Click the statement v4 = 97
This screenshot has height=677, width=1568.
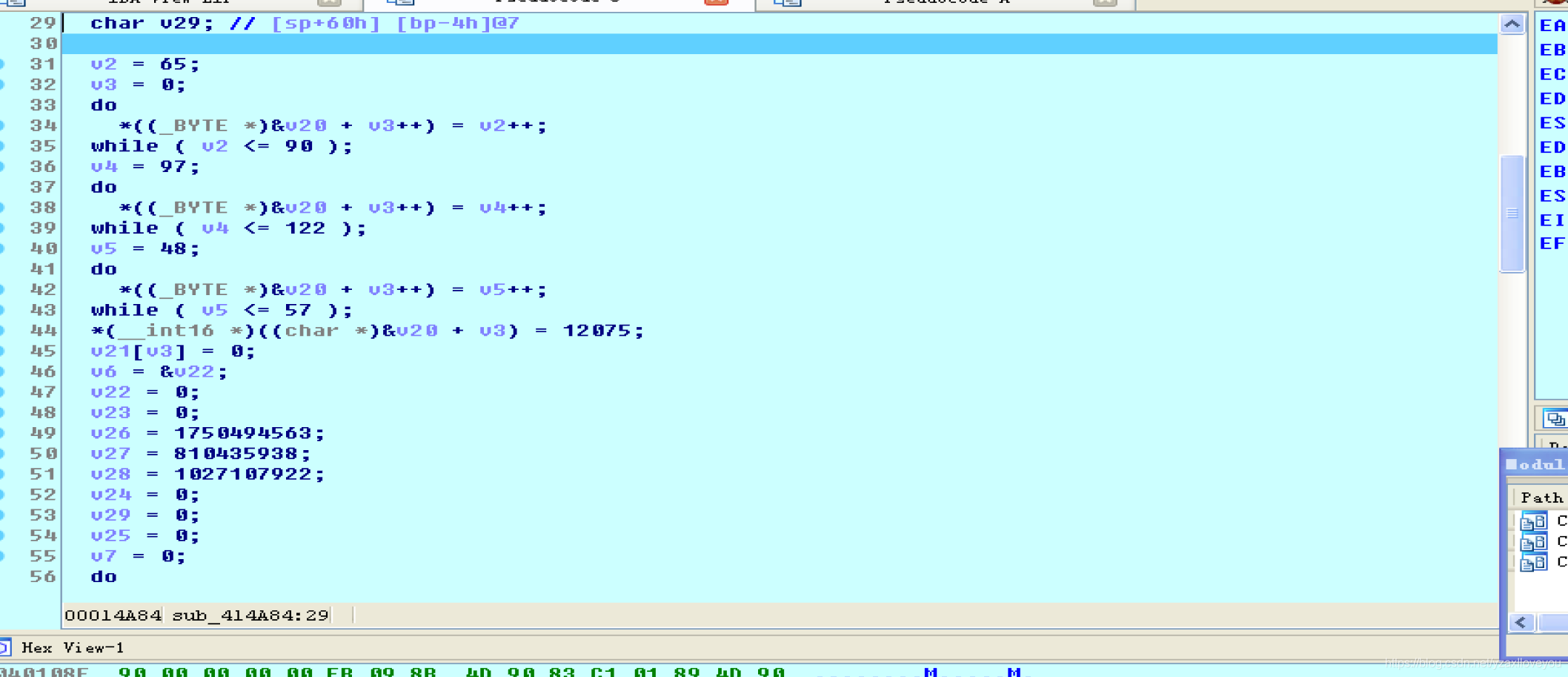coord(145,167)
